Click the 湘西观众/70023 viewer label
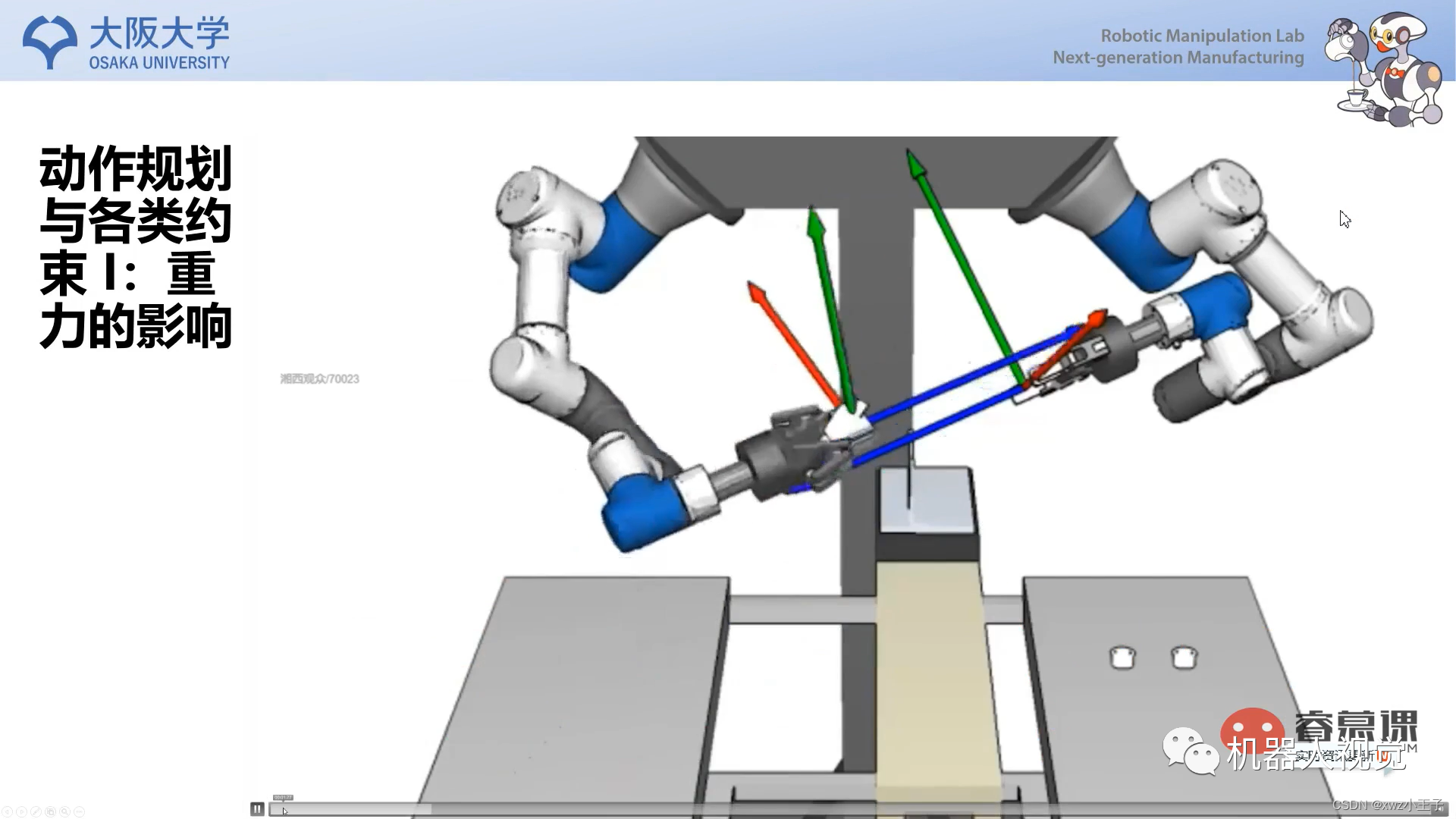Image resolution: width=1456 pixels, height=819 pixels. coord(319,378)
